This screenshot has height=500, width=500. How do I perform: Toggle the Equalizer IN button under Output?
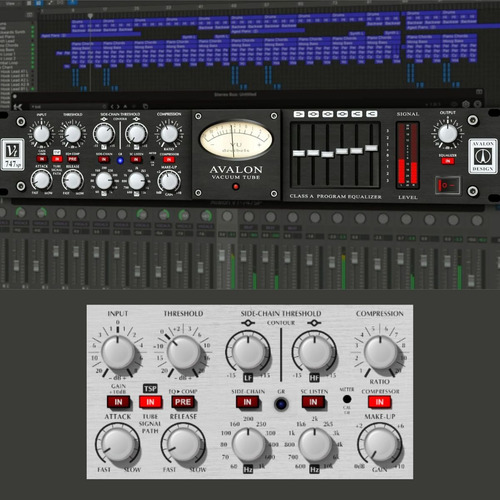click(x=448, y=161)
